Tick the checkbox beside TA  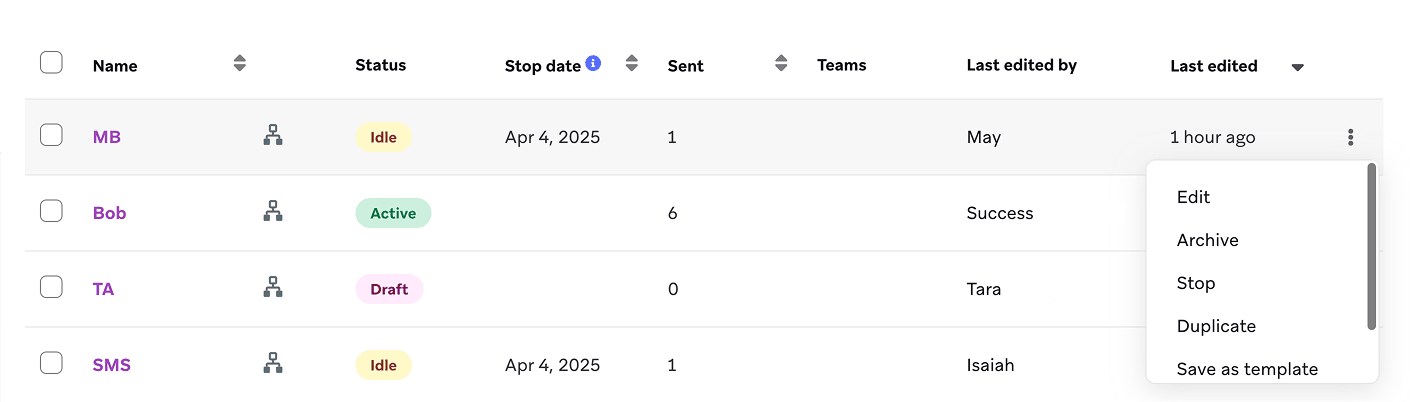51,287
